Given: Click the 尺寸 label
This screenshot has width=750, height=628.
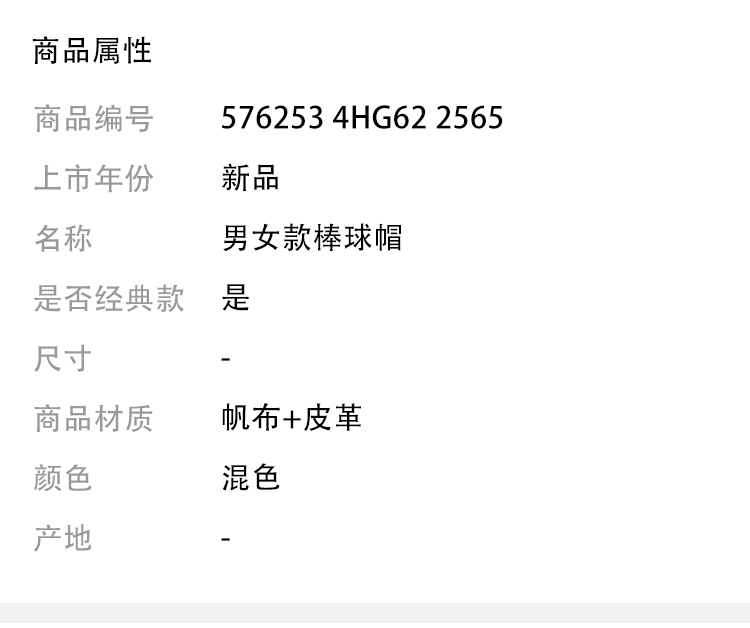Looking at the screenshot, I should (63, 358).
